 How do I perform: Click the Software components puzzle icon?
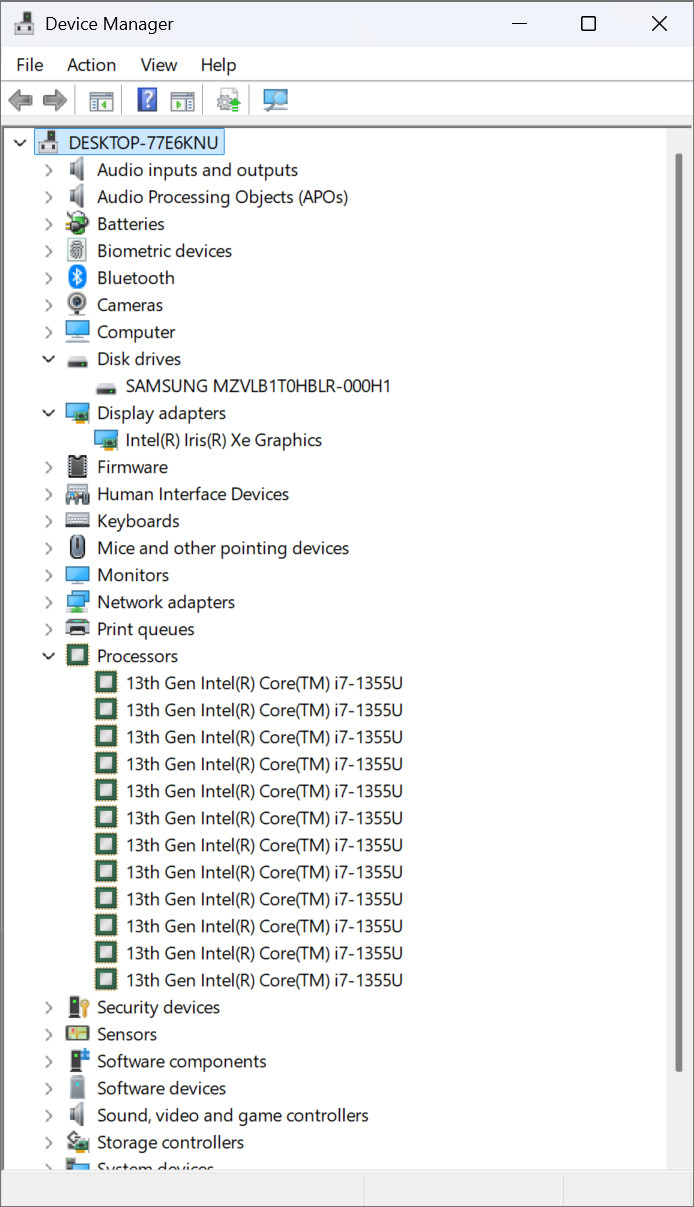pos(78,1061)
